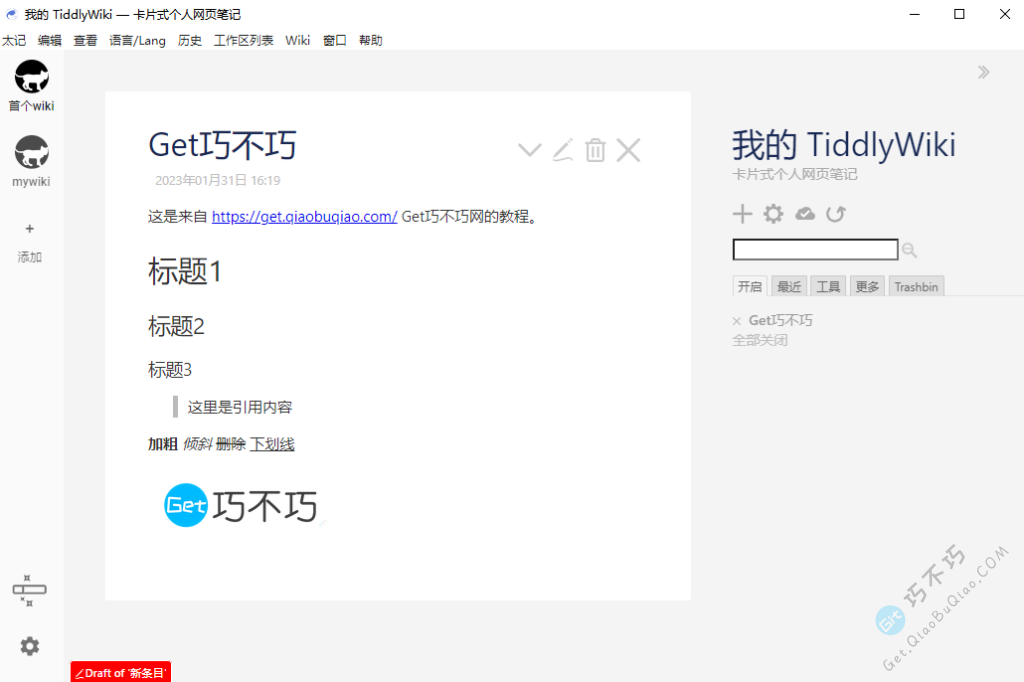Click the 标题1 heading text
Viewport: 1024px width, 682px height.
click(185, 271)
